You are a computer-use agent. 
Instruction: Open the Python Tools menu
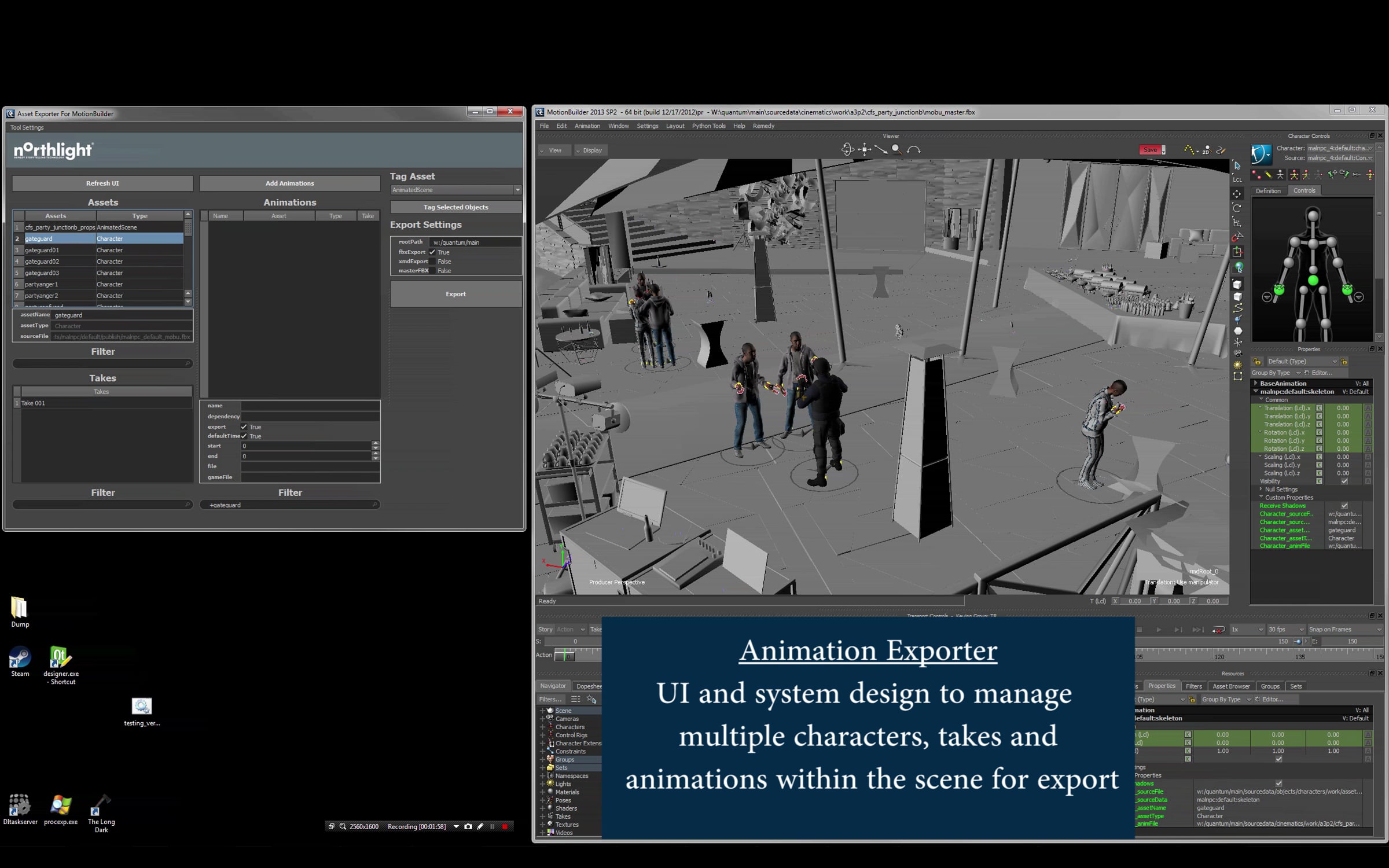(708, 126)
